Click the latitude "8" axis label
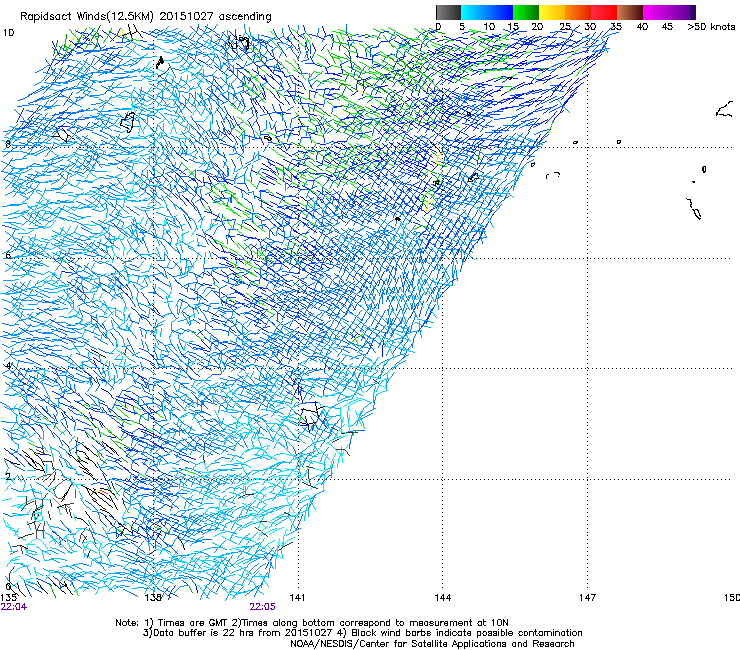 coord(8,144)
